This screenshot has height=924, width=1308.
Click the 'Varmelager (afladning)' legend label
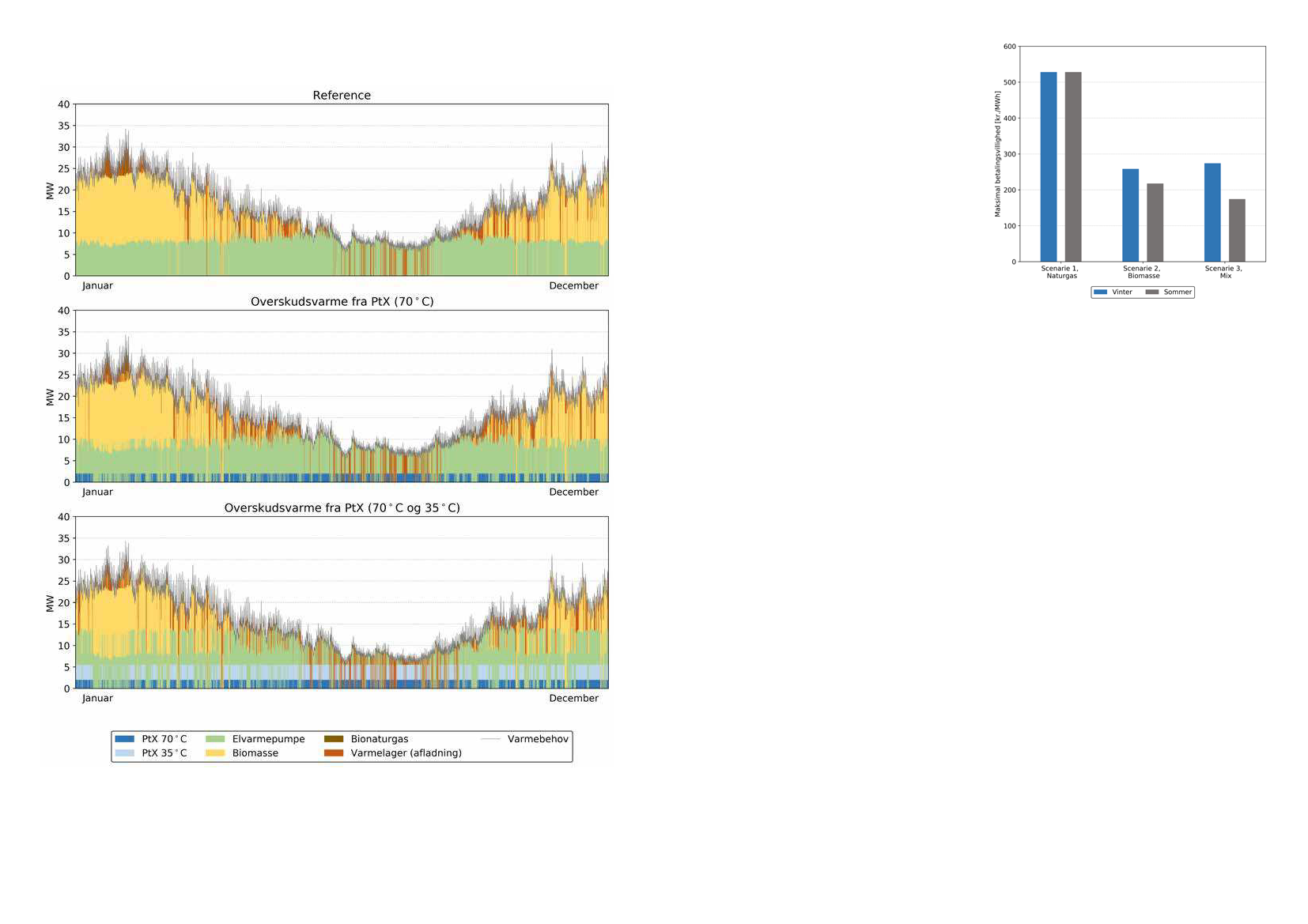(406, 753)
